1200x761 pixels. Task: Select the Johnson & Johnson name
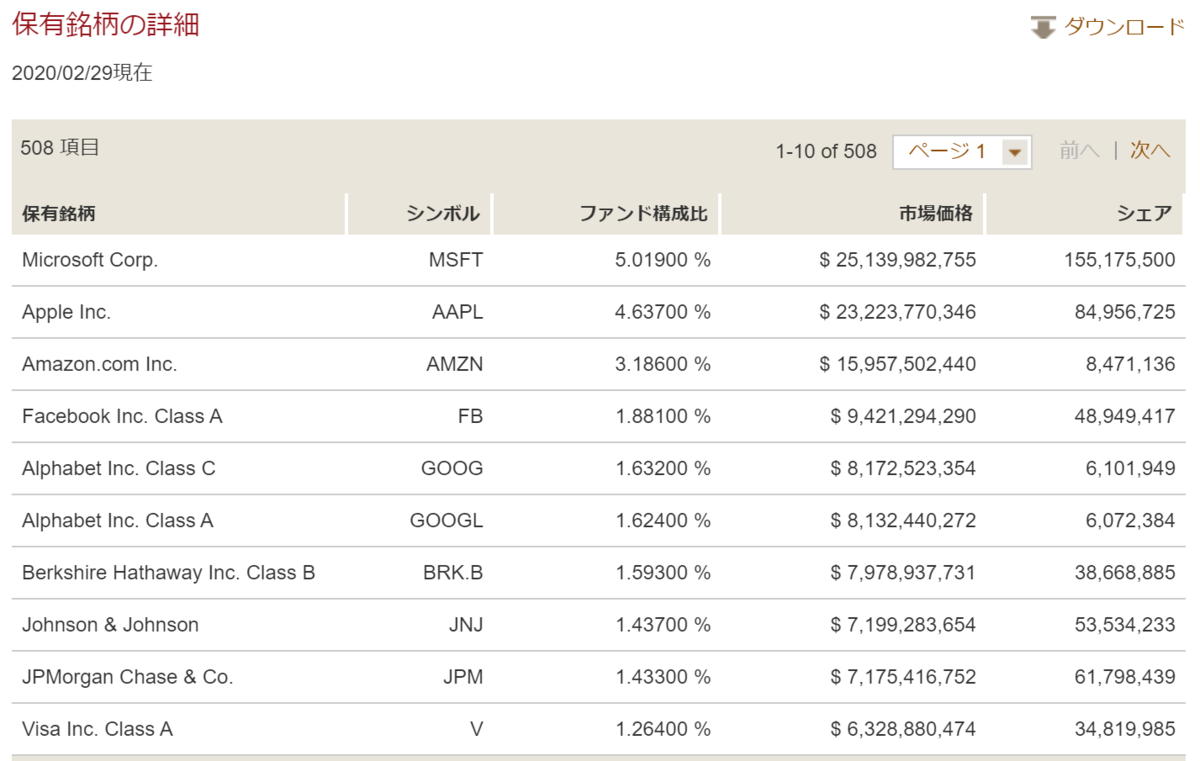(x=110, y=625)
